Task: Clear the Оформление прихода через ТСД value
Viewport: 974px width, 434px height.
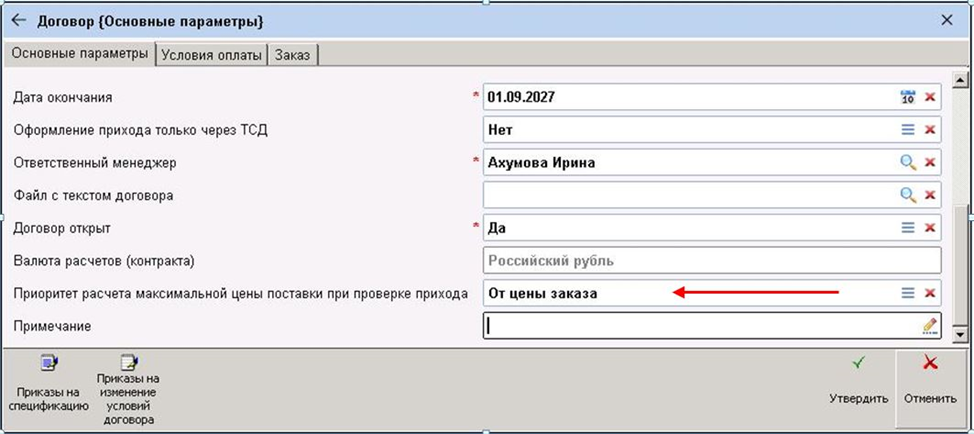Action: tap(930, 130)
